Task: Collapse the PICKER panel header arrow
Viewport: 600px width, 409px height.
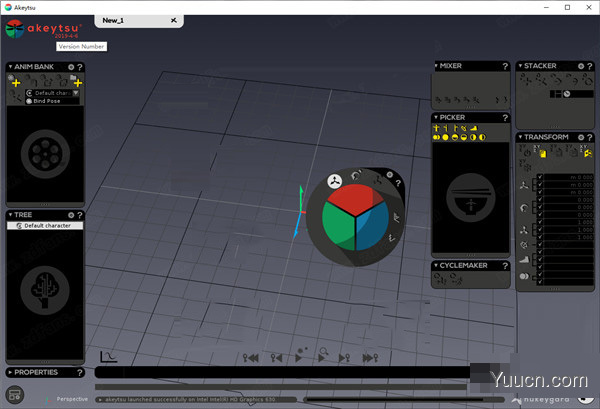Action: pos(437,117)
